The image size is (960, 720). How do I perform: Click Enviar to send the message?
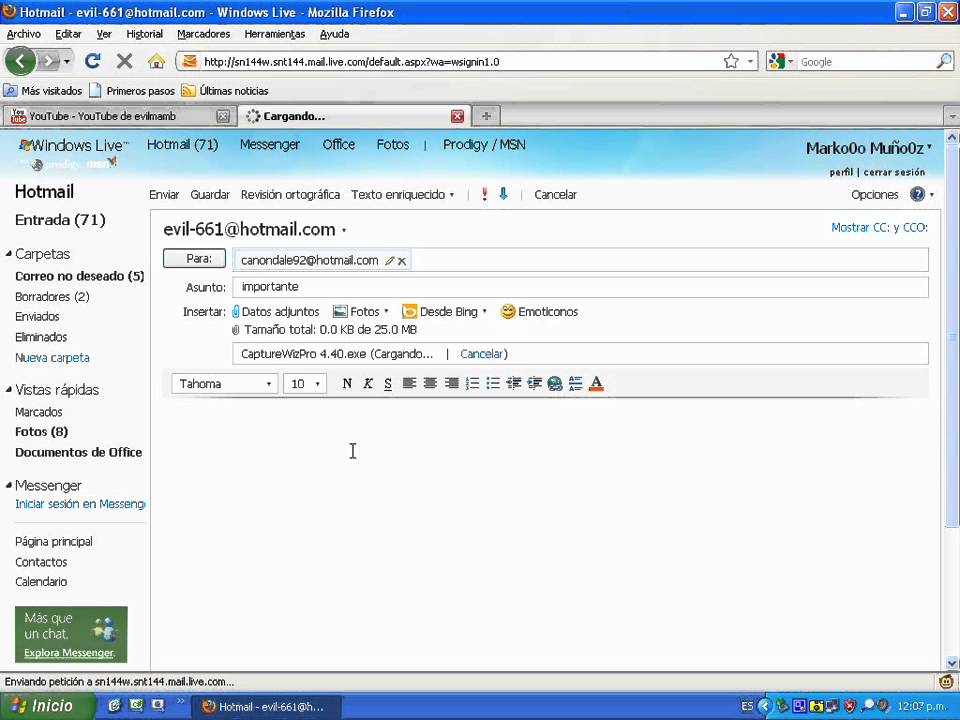(164, 195)
